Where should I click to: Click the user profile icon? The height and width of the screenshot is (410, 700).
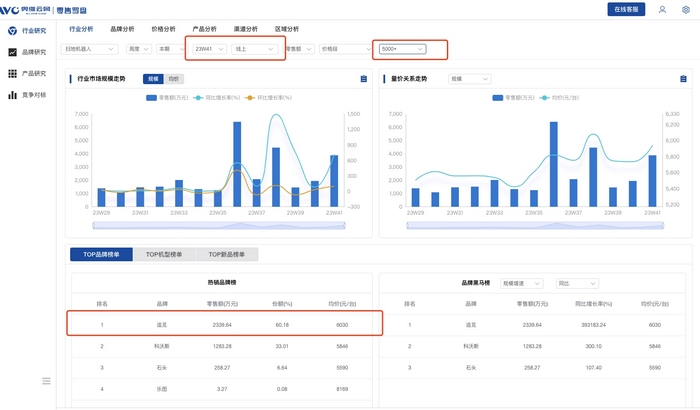tap(662, 9)
